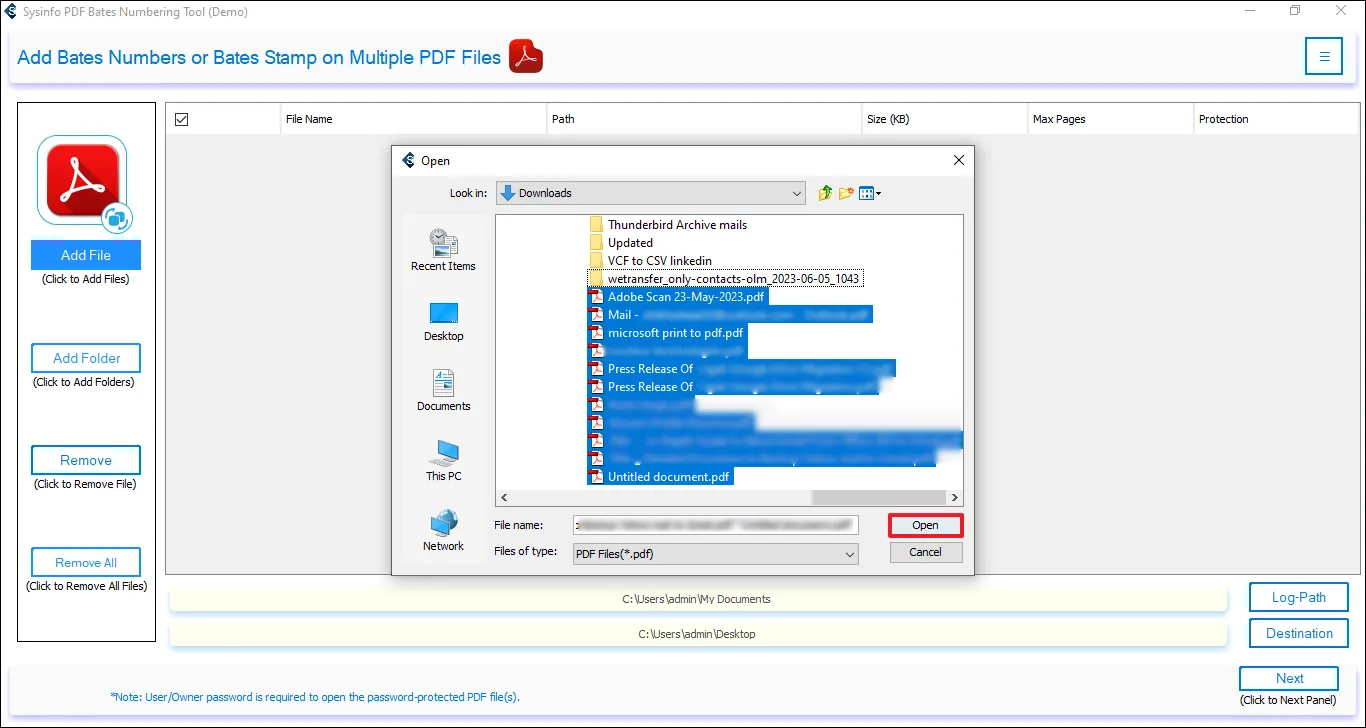Screen dimensions: 1366x728
Task: Click the Size (KB) column header
Action: click(x=888, y=119)
